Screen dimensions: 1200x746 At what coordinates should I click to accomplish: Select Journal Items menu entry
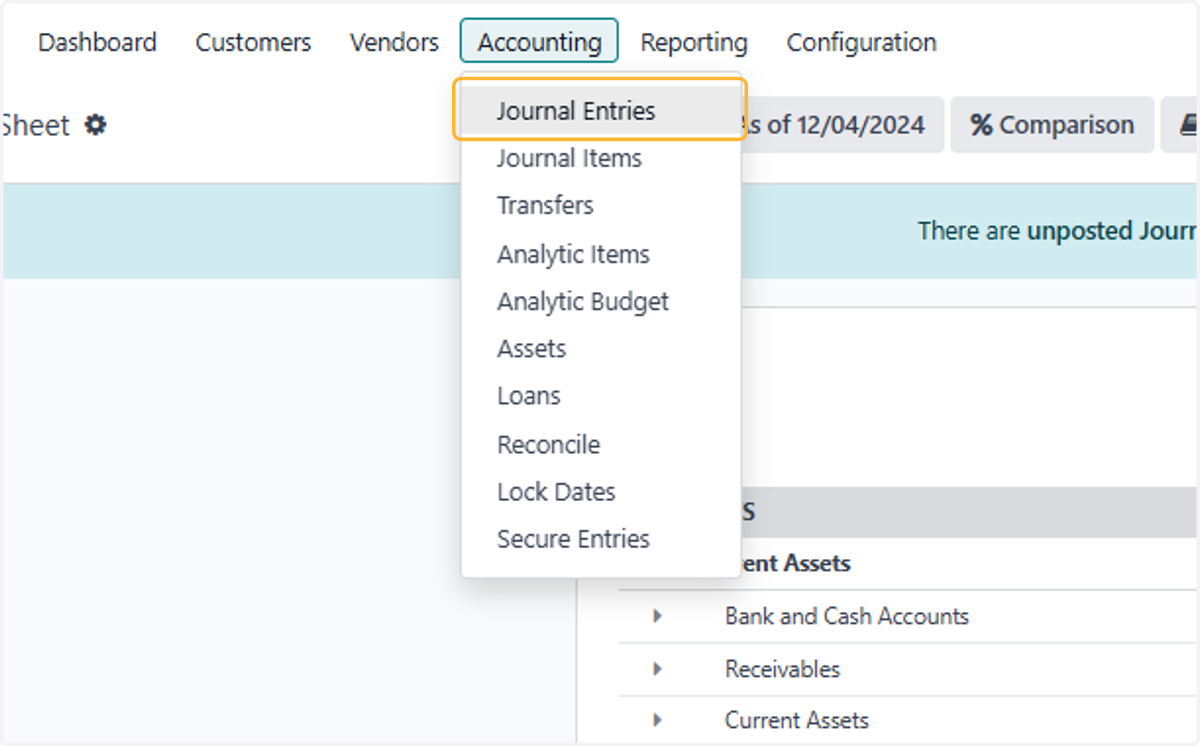(600, 158)
